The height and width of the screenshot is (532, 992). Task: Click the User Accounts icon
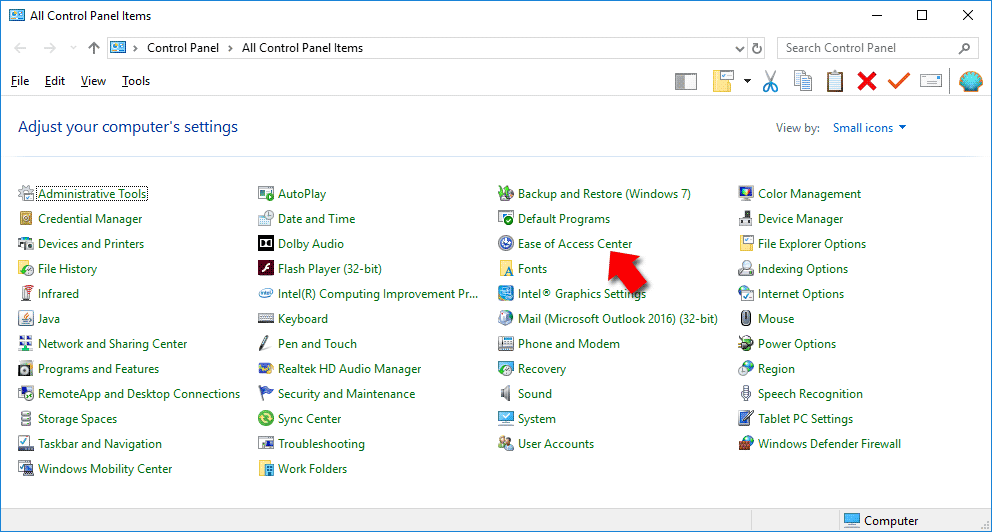tap(505, 443)
